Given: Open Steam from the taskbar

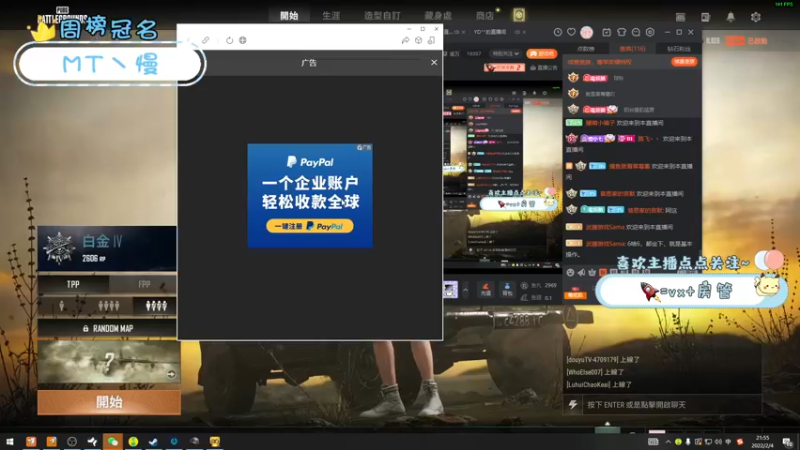Looking at the screenshot, I should 153,441.
